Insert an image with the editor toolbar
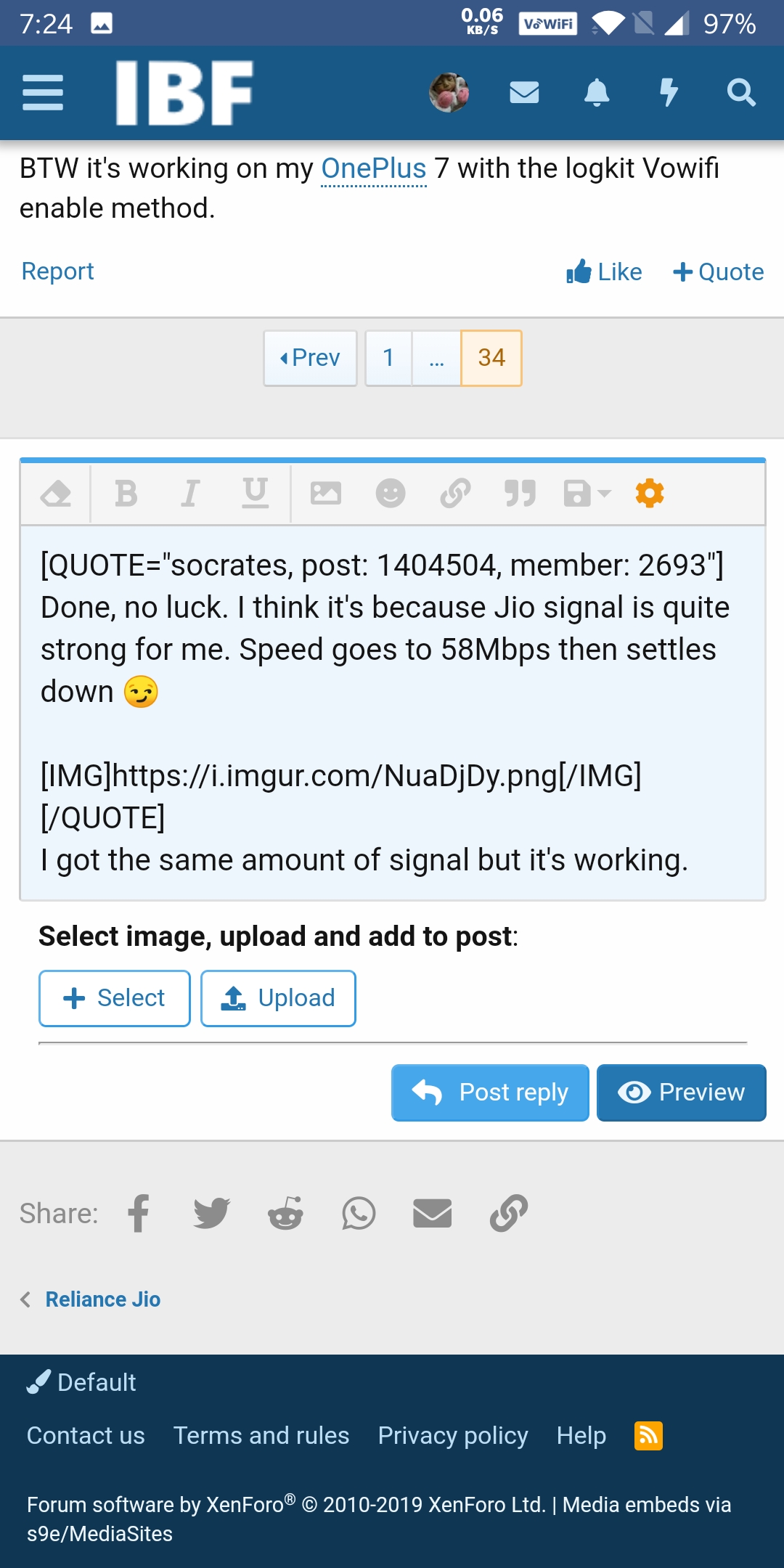Screen dimensions: 784x1568 325,494
